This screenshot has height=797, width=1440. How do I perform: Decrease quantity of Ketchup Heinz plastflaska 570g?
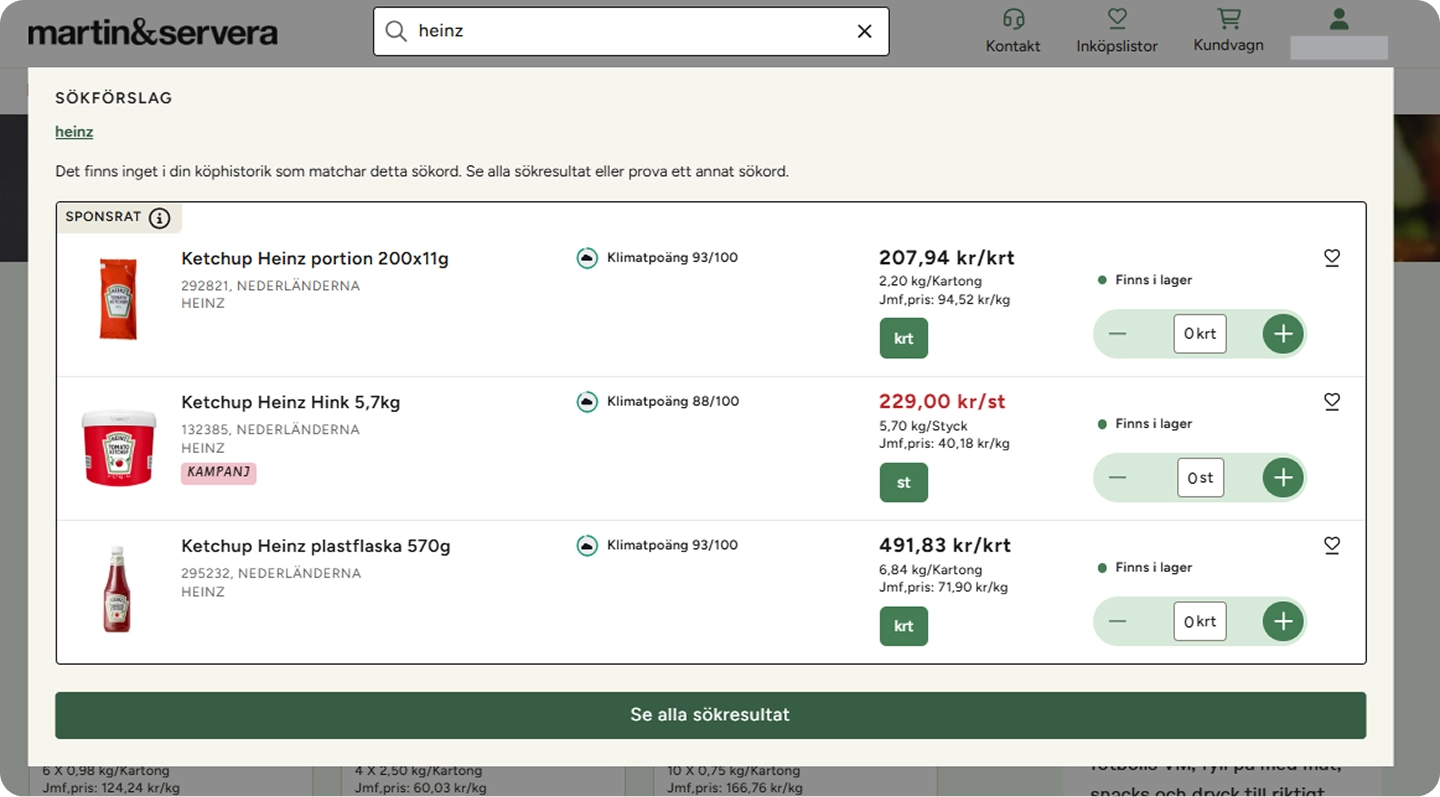click(x=1118, y=622)
